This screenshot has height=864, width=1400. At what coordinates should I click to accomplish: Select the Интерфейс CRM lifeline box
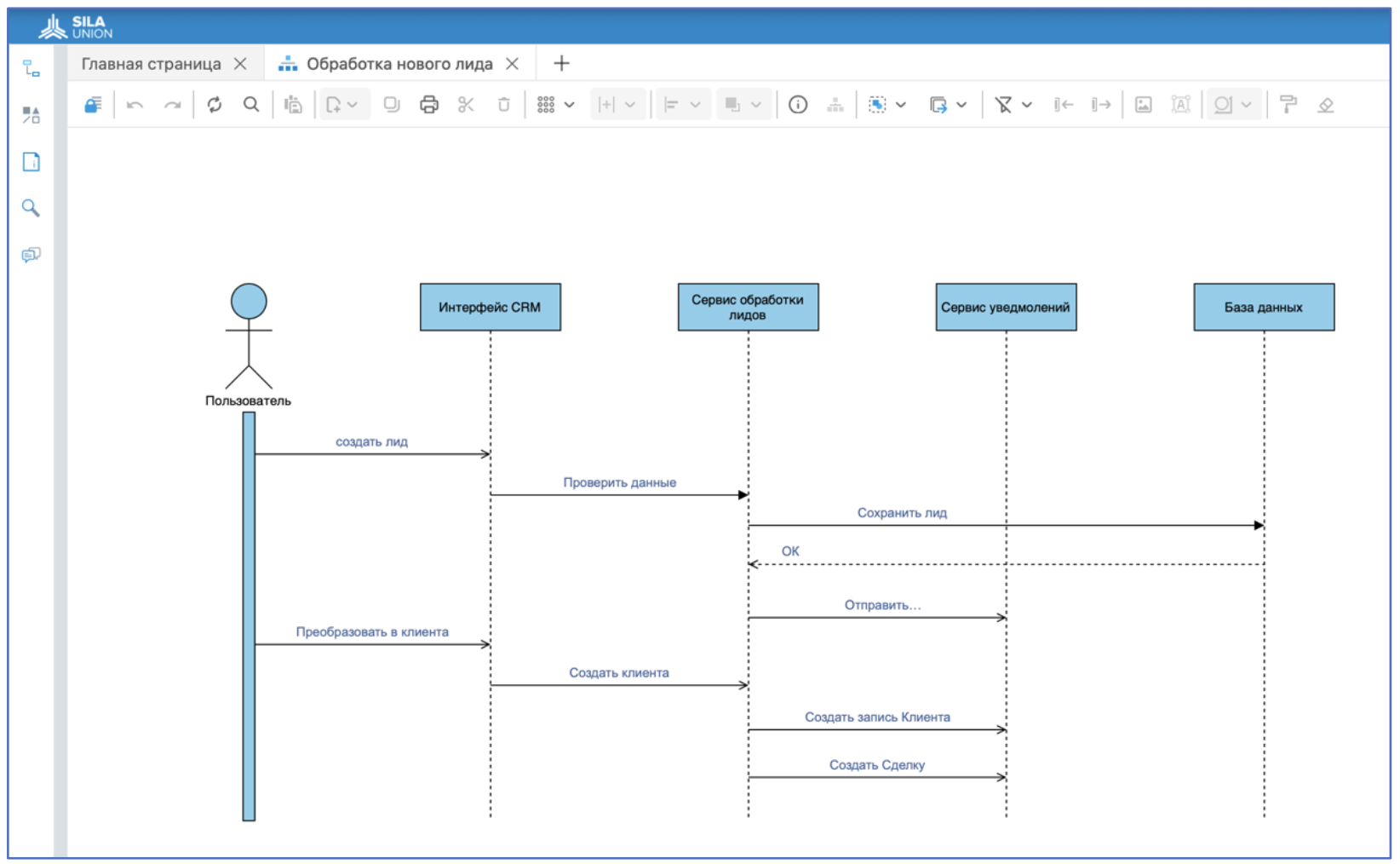pyautogui.click(x=490, y=307)
